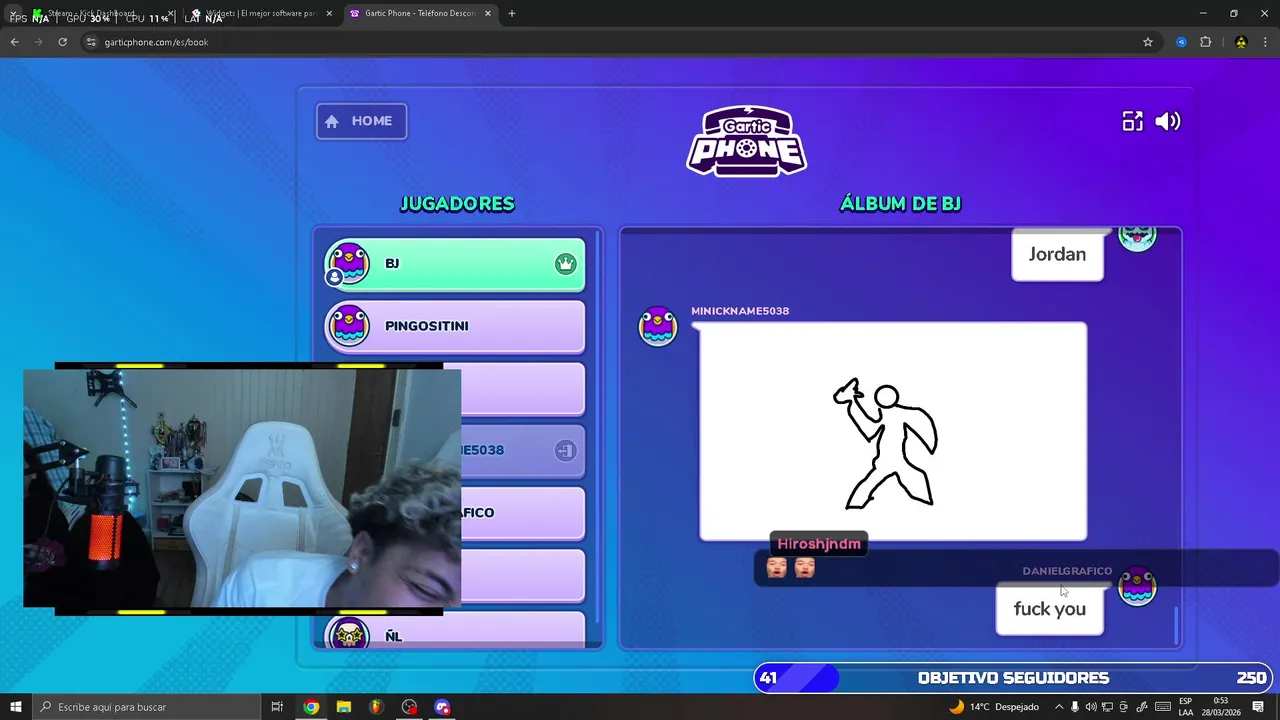Click the OBS Studio taskbar icon
This screenshot has height=720, width=1280.
(409, 707)
